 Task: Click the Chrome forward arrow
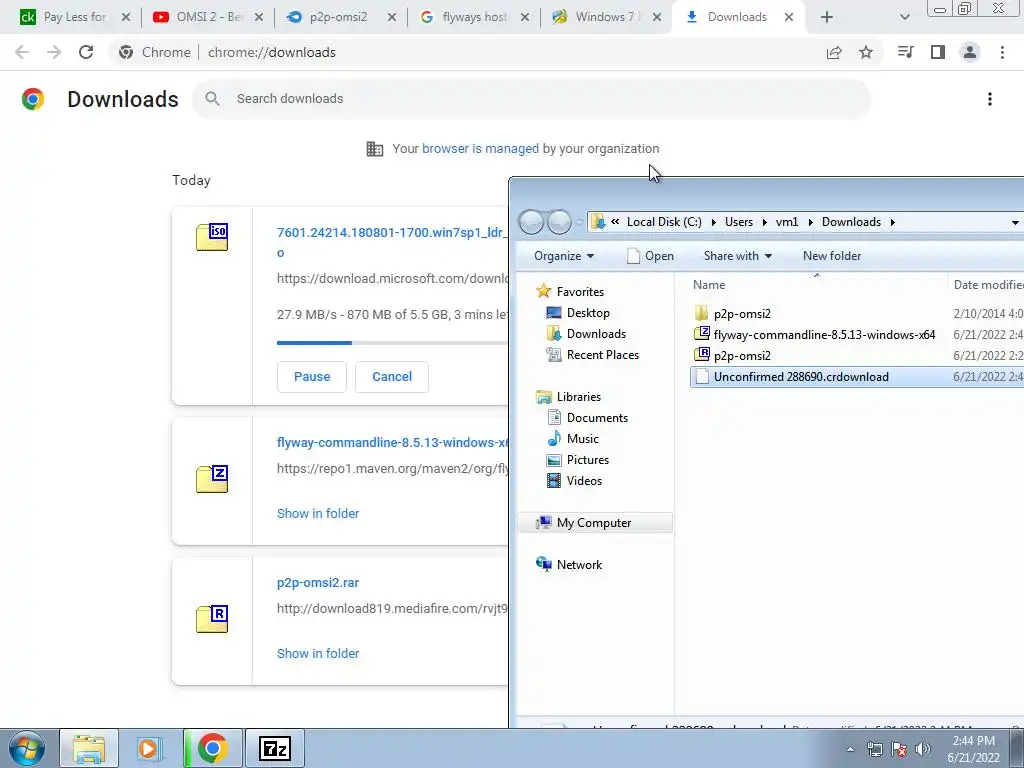coord(54,52)
